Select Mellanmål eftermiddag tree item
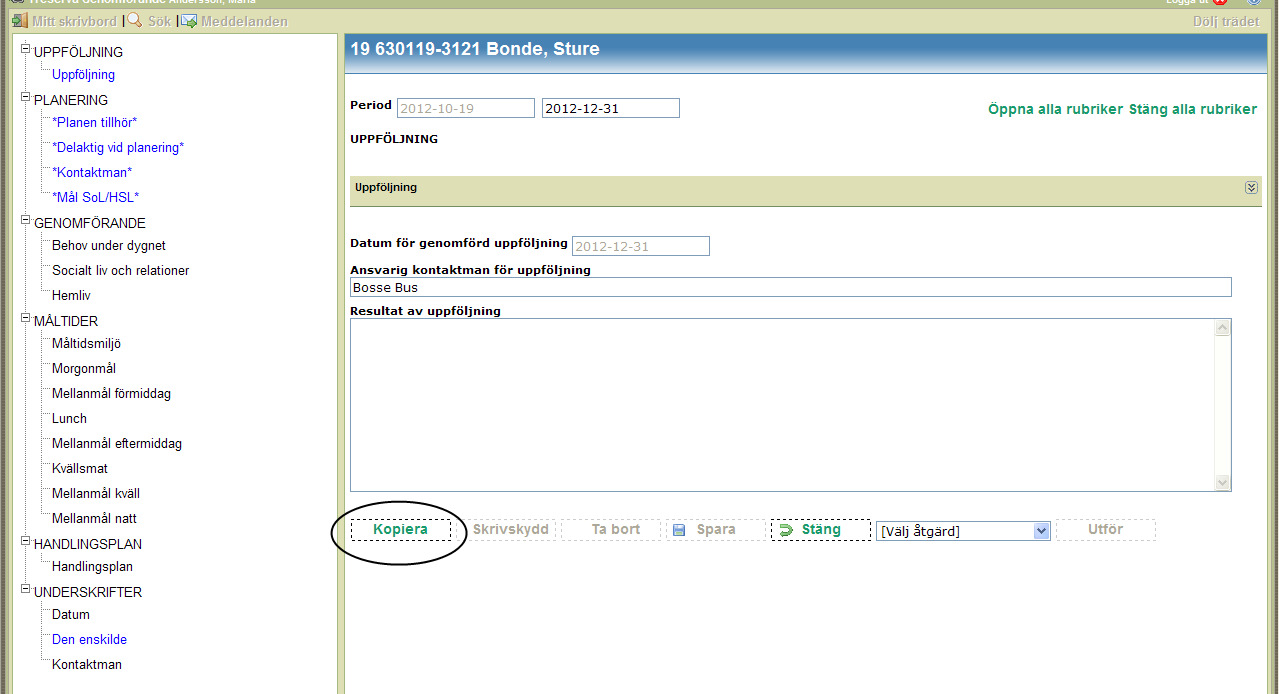Viewport: 1279px width, 694px height. click(x=117, y=444)
